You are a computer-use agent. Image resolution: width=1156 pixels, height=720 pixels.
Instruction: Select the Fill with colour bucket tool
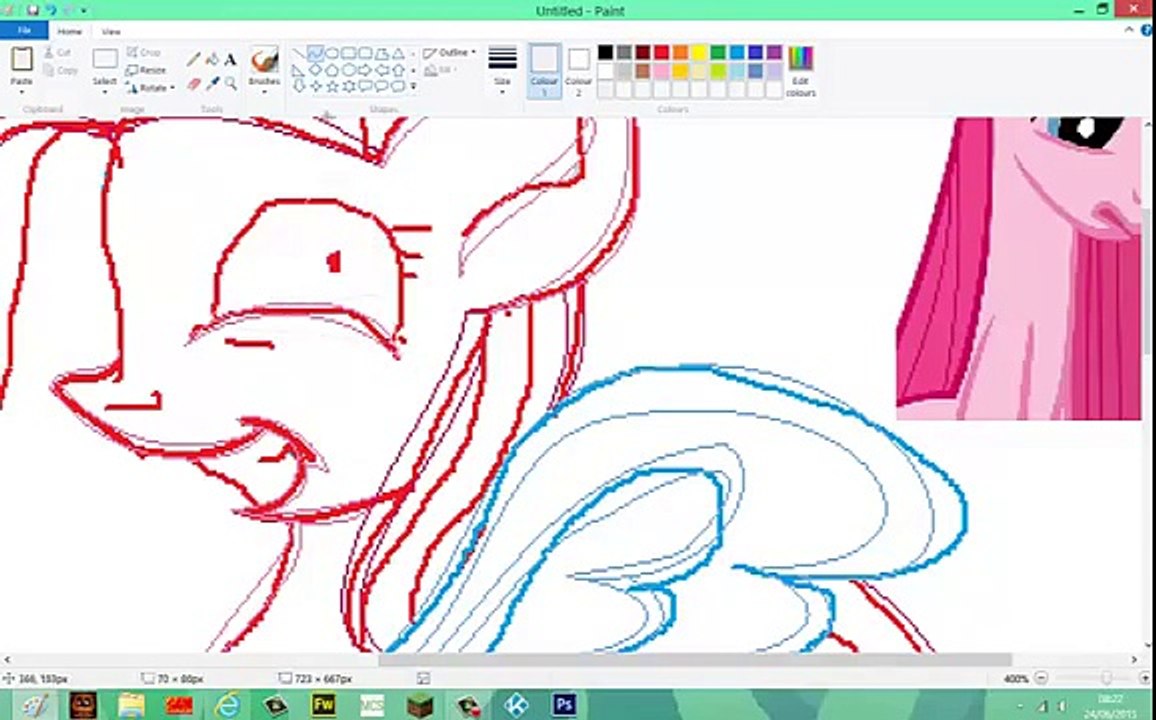click(212, 60)
